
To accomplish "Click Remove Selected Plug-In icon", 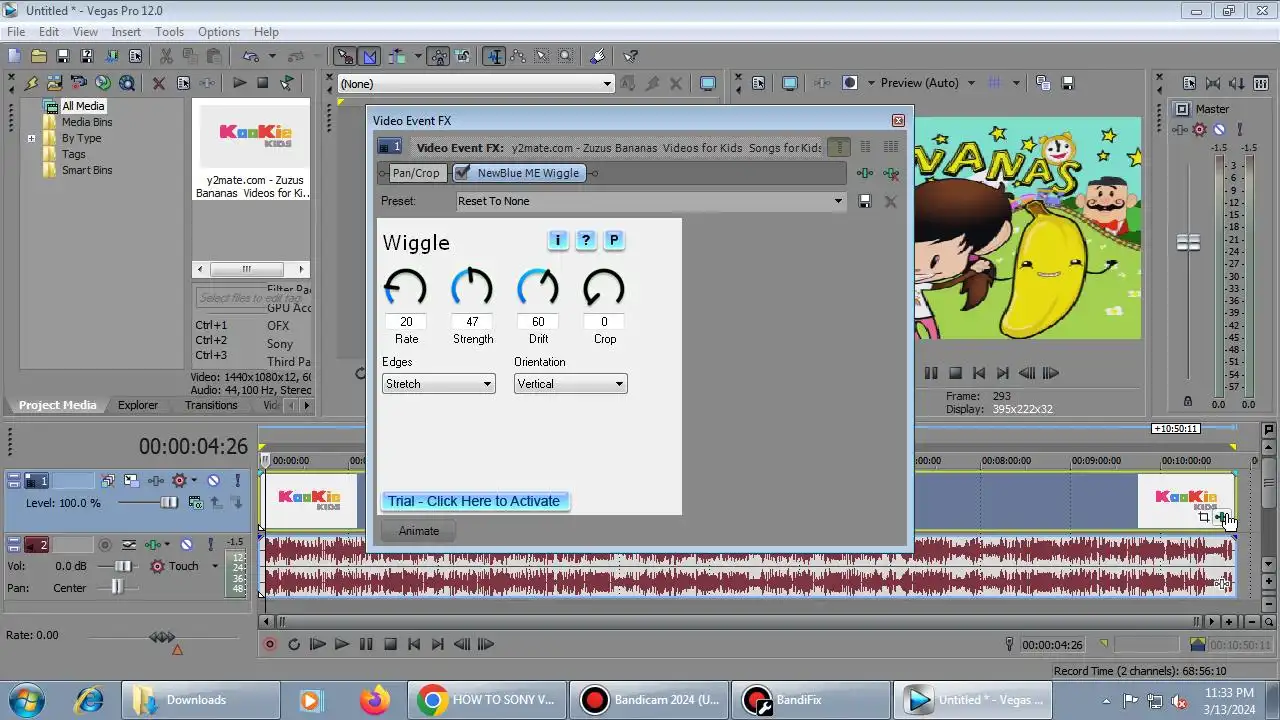I will click(890, 173).
